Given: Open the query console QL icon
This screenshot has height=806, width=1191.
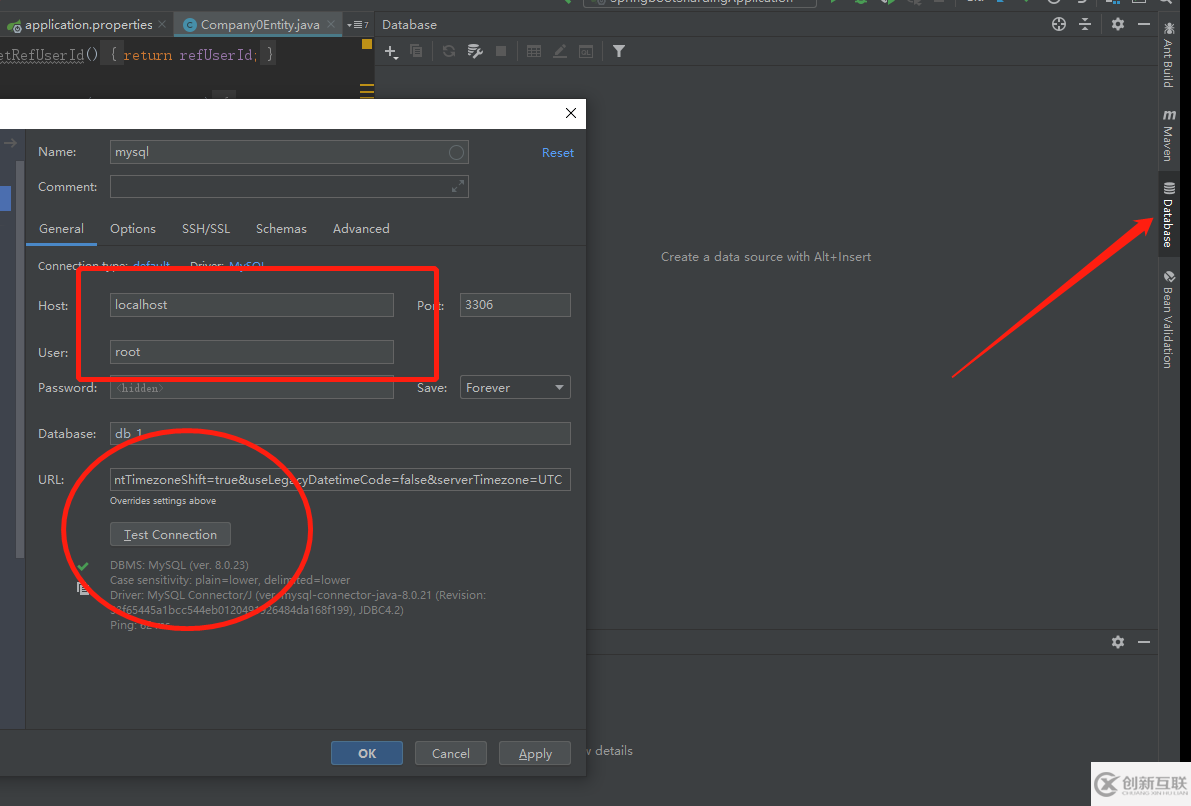Looking at the screenshot, I should (x=586, y=51).
